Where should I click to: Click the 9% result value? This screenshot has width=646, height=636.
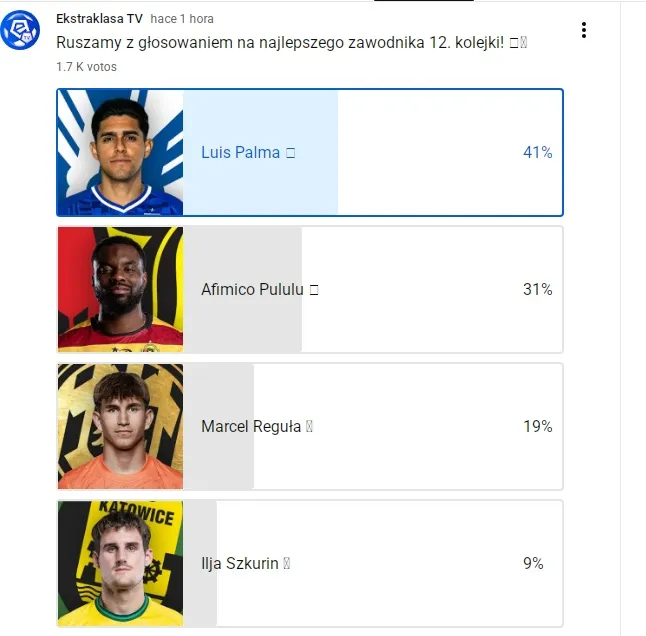533,564
